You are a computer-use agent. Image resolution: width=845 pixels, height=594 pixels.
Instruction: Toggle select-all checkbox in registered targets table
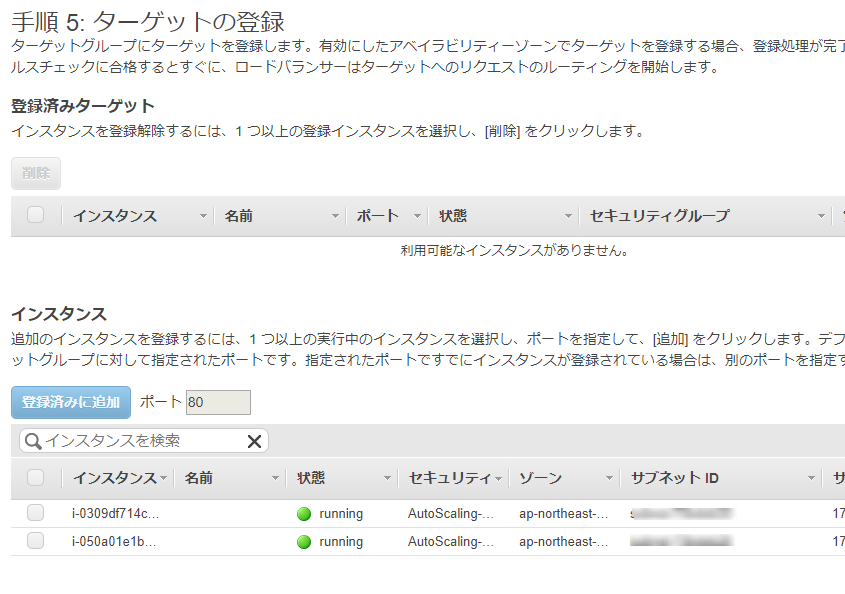click(x=36, y=215)
